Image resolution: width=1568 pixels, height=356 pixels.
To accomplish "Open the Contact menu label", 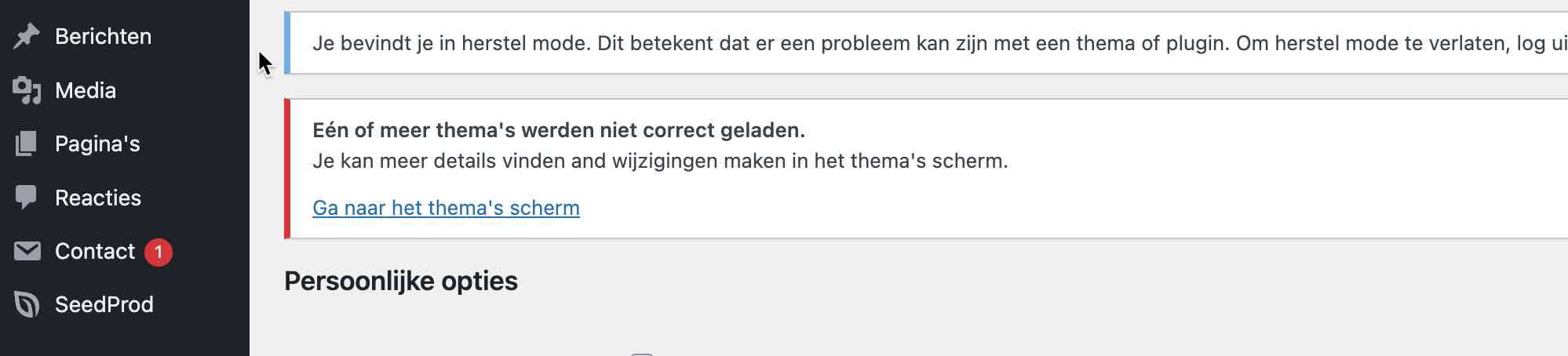I will click(95, 251).
